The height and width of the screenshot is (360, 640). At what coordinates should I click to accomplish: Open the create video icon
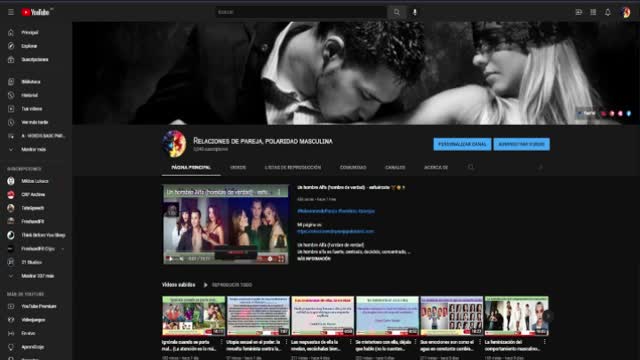(x=578, y=12)
